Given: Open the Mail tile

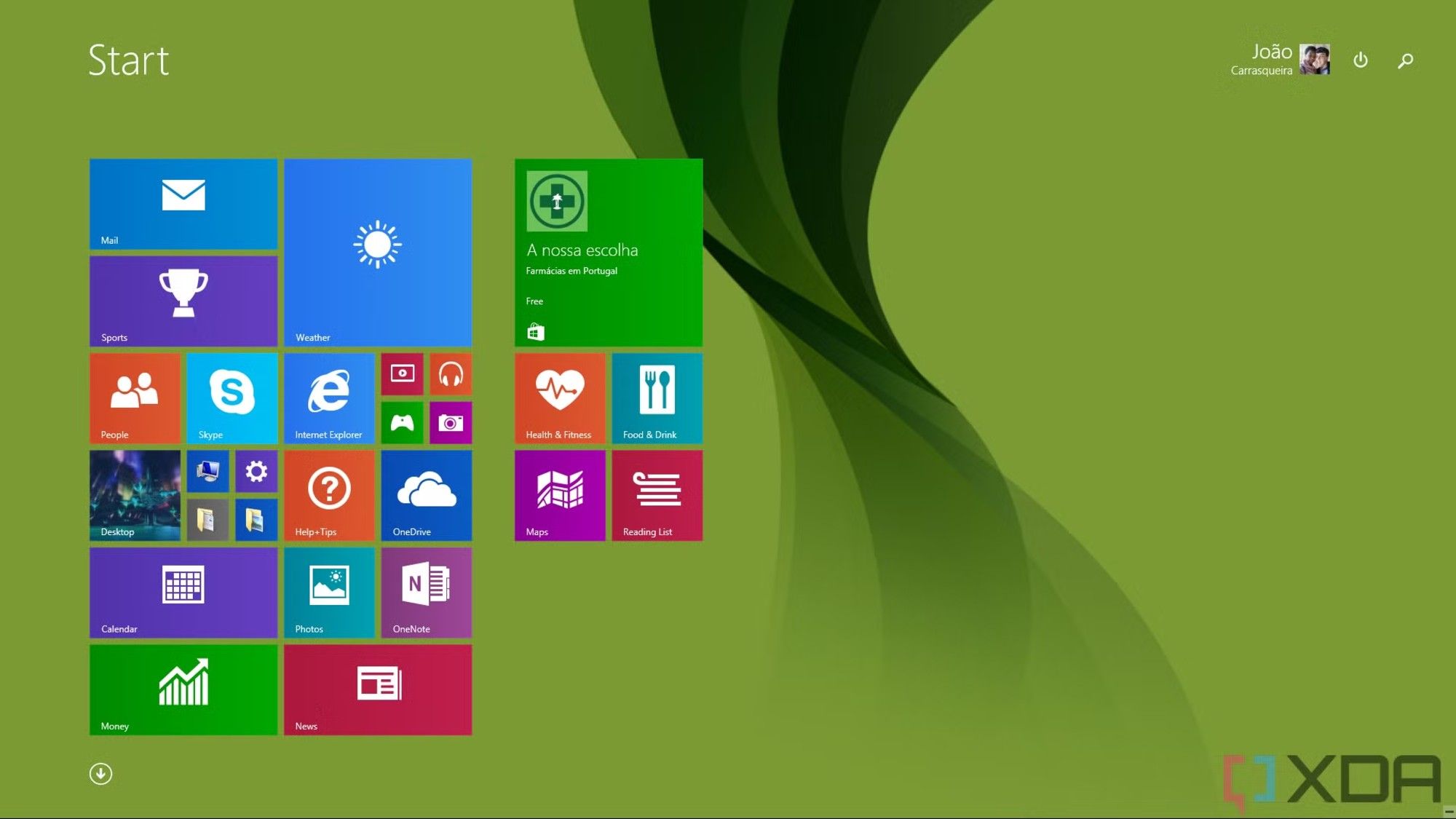Looking at the screenshot, I should 183,204.
